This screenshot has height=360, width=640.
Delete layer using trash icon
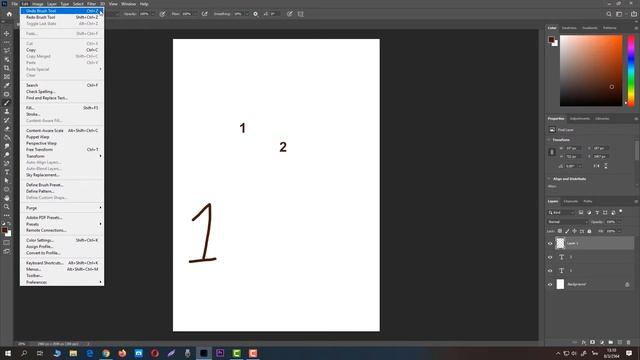[629, 342]
